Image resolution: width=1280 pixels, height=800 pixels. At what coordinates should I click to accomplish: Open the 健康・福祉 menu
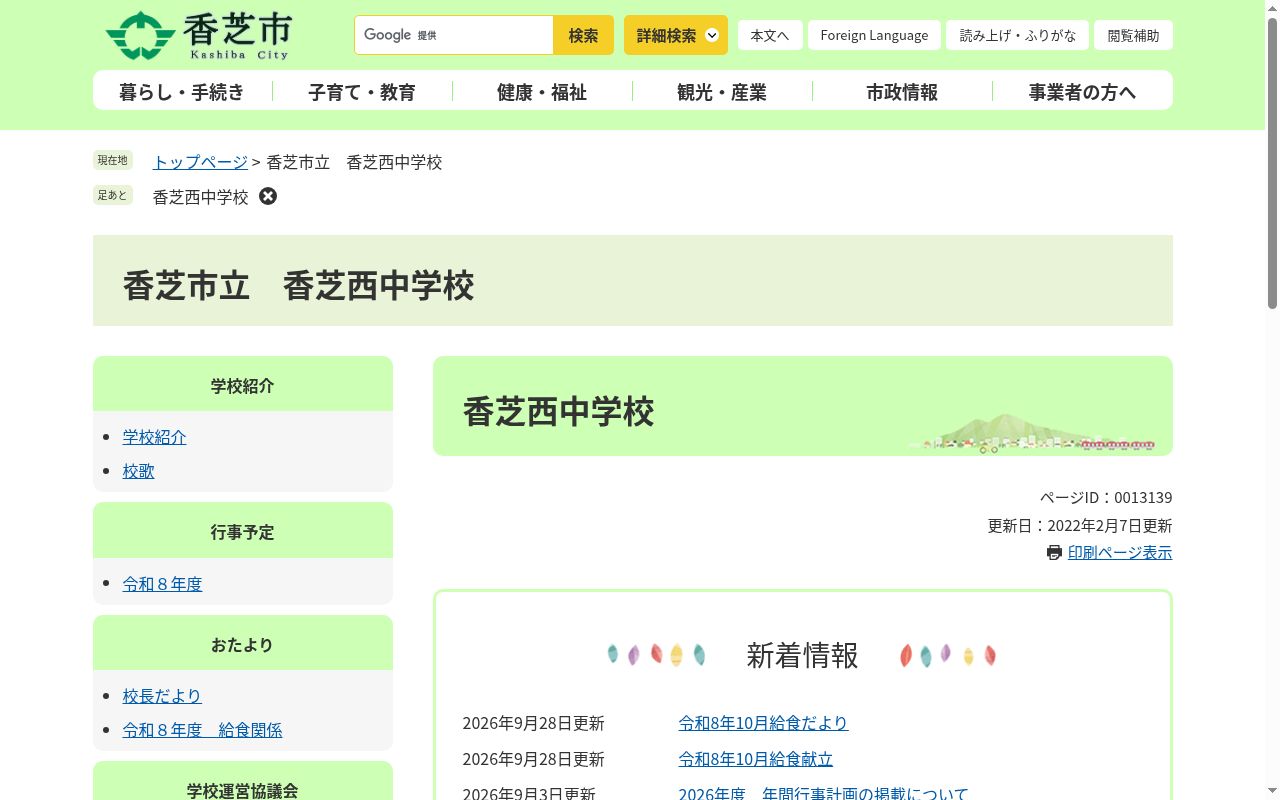[x=542, y=92]
